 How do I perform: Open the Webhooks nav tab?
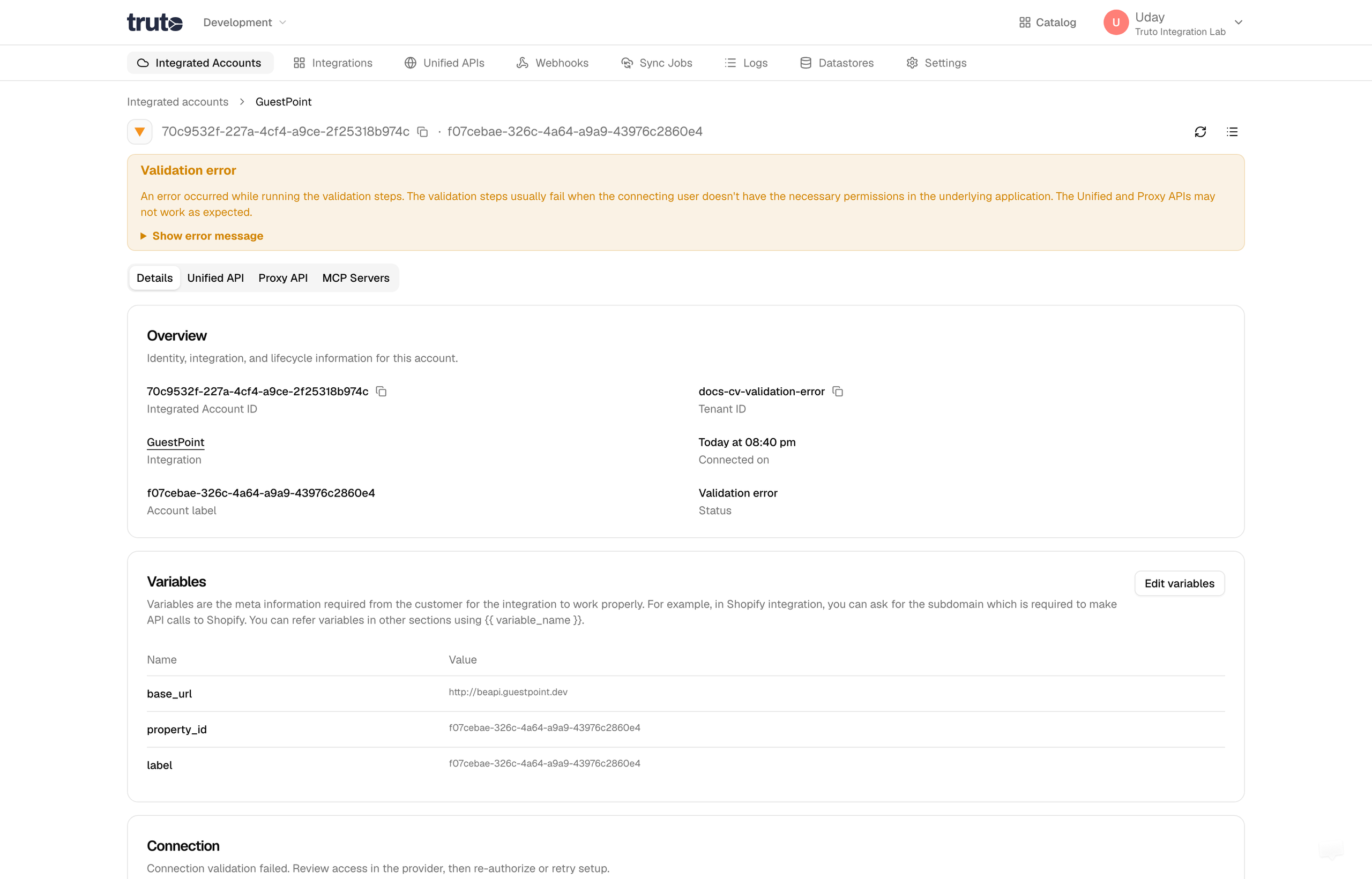pyautogui.click(x=552, y=63)
